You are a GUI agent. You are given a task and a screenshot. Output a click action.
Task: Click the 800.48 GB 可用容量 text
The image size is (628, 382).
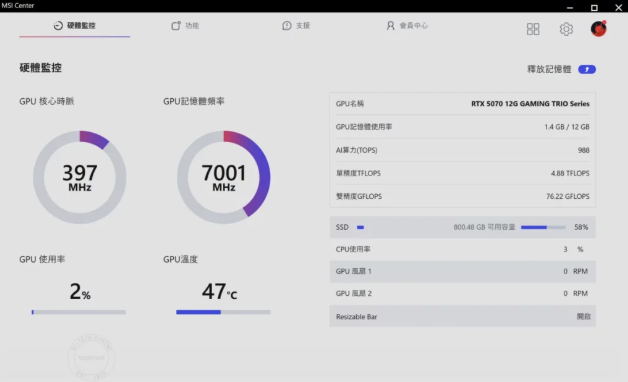(x=484, y=227)
